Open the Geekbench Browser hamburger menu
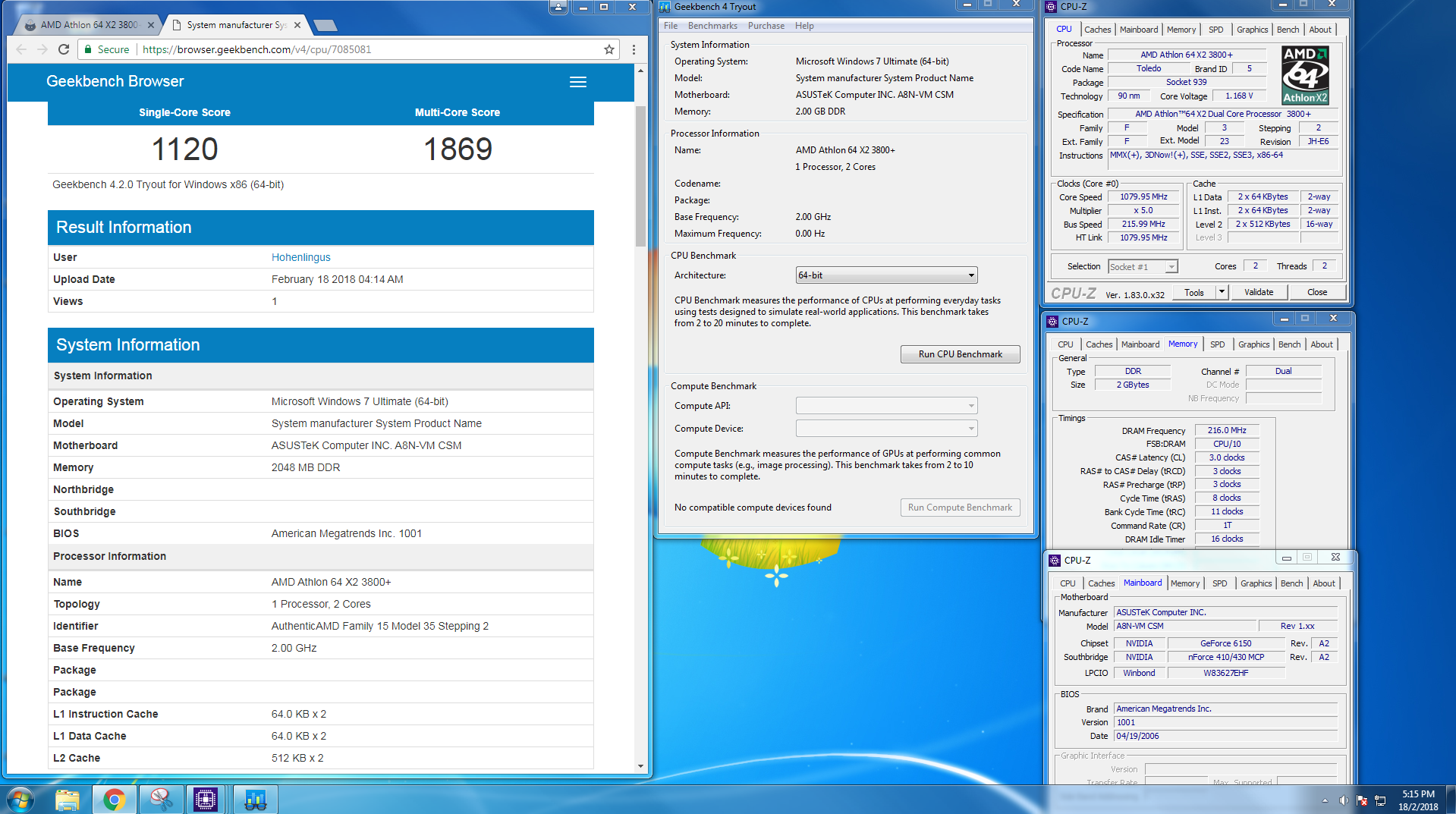 pyautogui.click(x=578, y=82)
